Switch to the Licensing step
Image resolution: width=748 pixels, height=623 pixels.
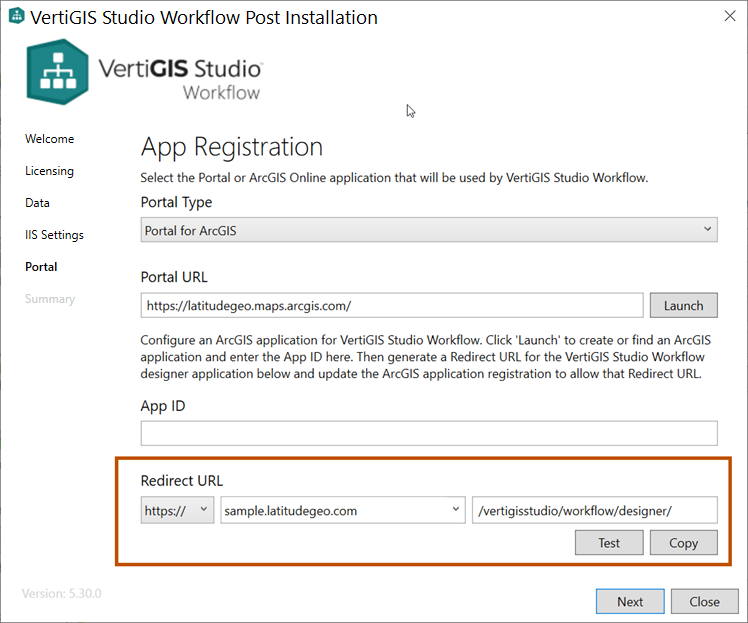coord(50,171)
